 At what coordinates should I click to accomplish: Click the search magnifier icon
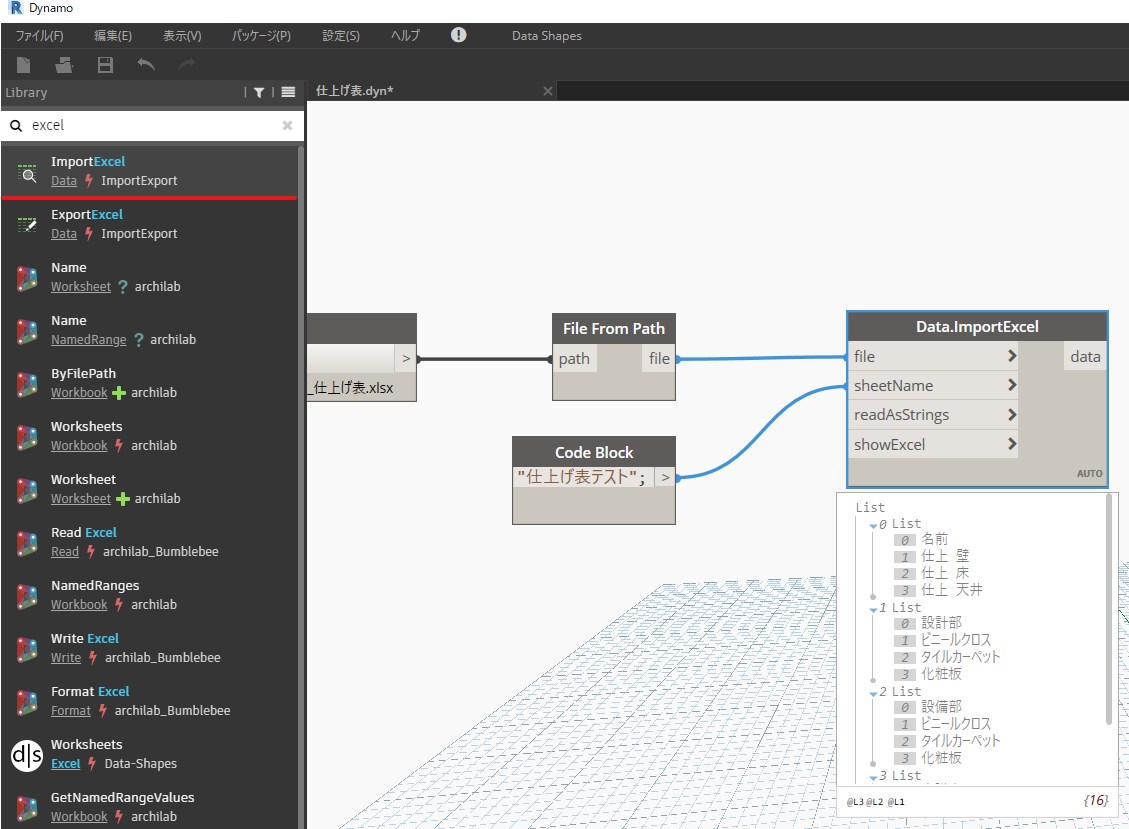(16, 125)
